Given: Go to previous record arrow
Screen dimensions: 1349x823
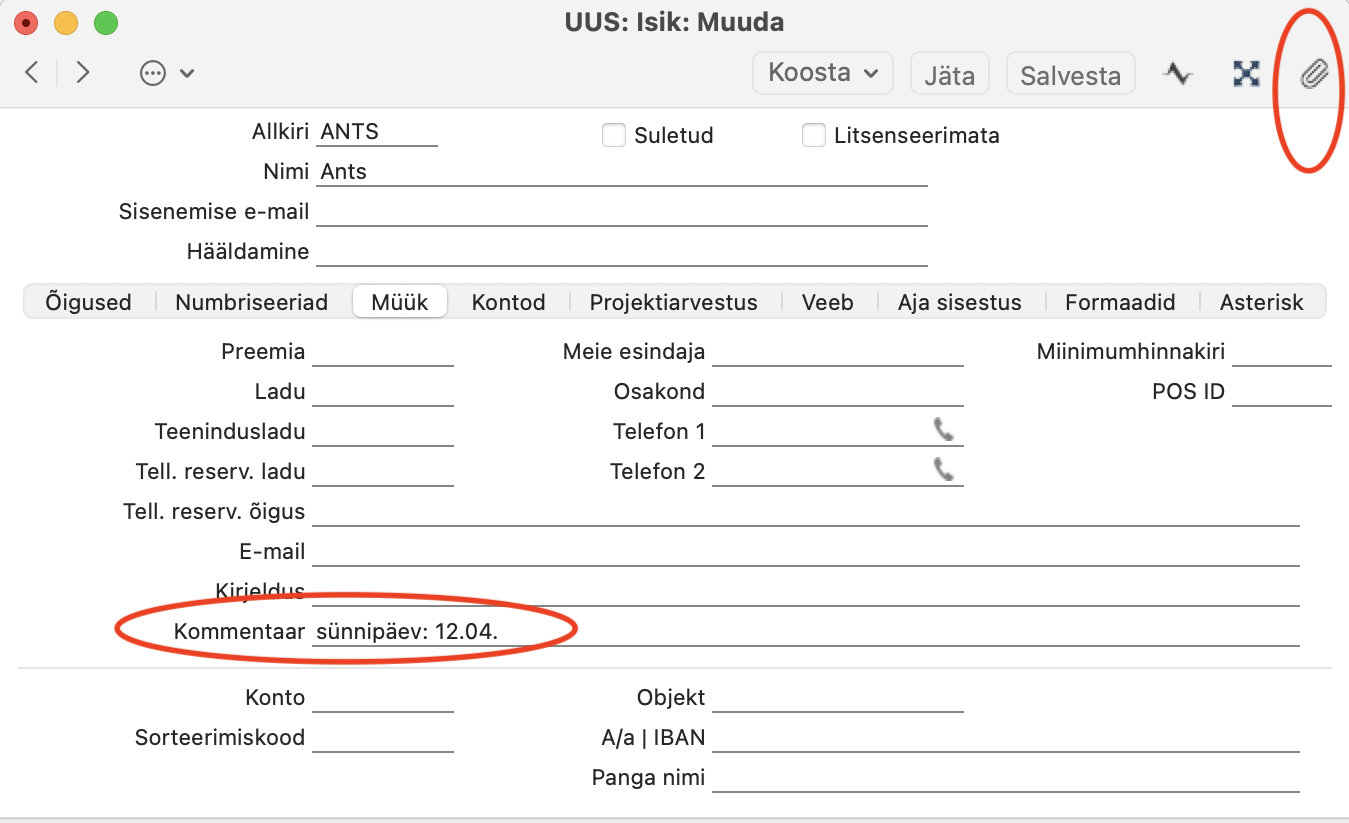Looking at the screenshot, I should tap(32, 72).
